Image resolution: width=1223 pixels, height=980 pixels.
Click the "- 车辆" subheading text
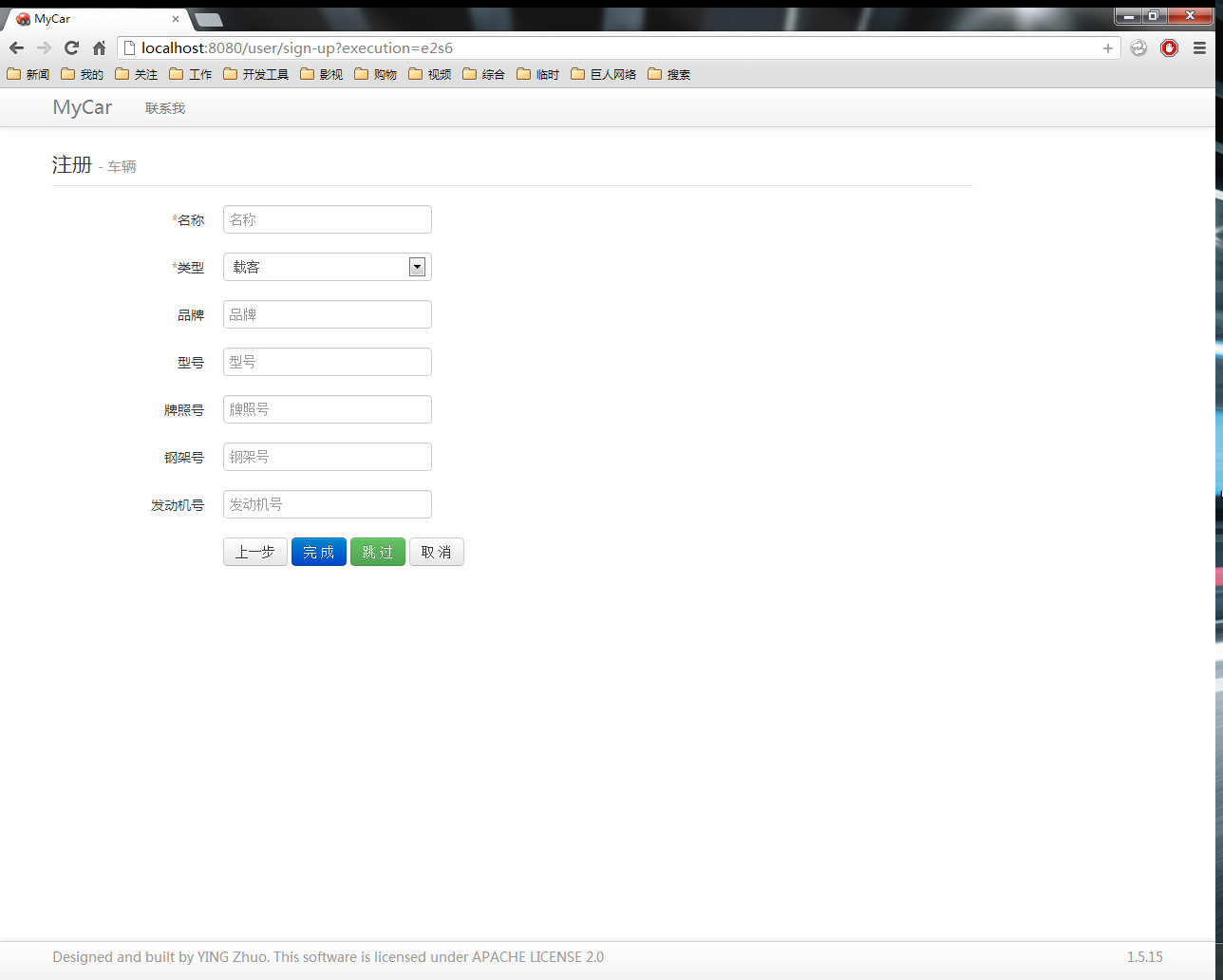tap(118, 167)
